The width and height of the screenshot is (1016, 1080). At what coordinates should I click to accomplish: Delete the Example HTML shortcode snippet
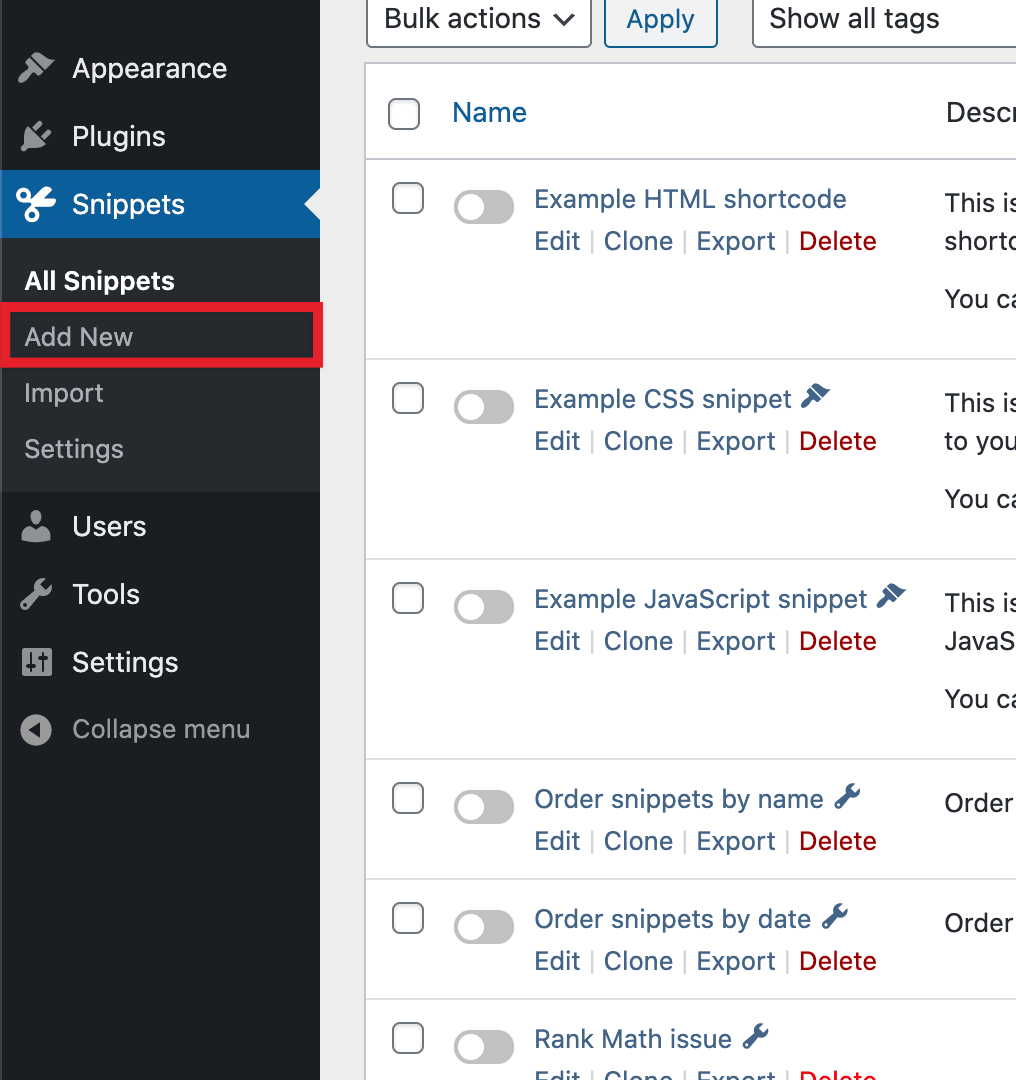click(x=838, y=241)
